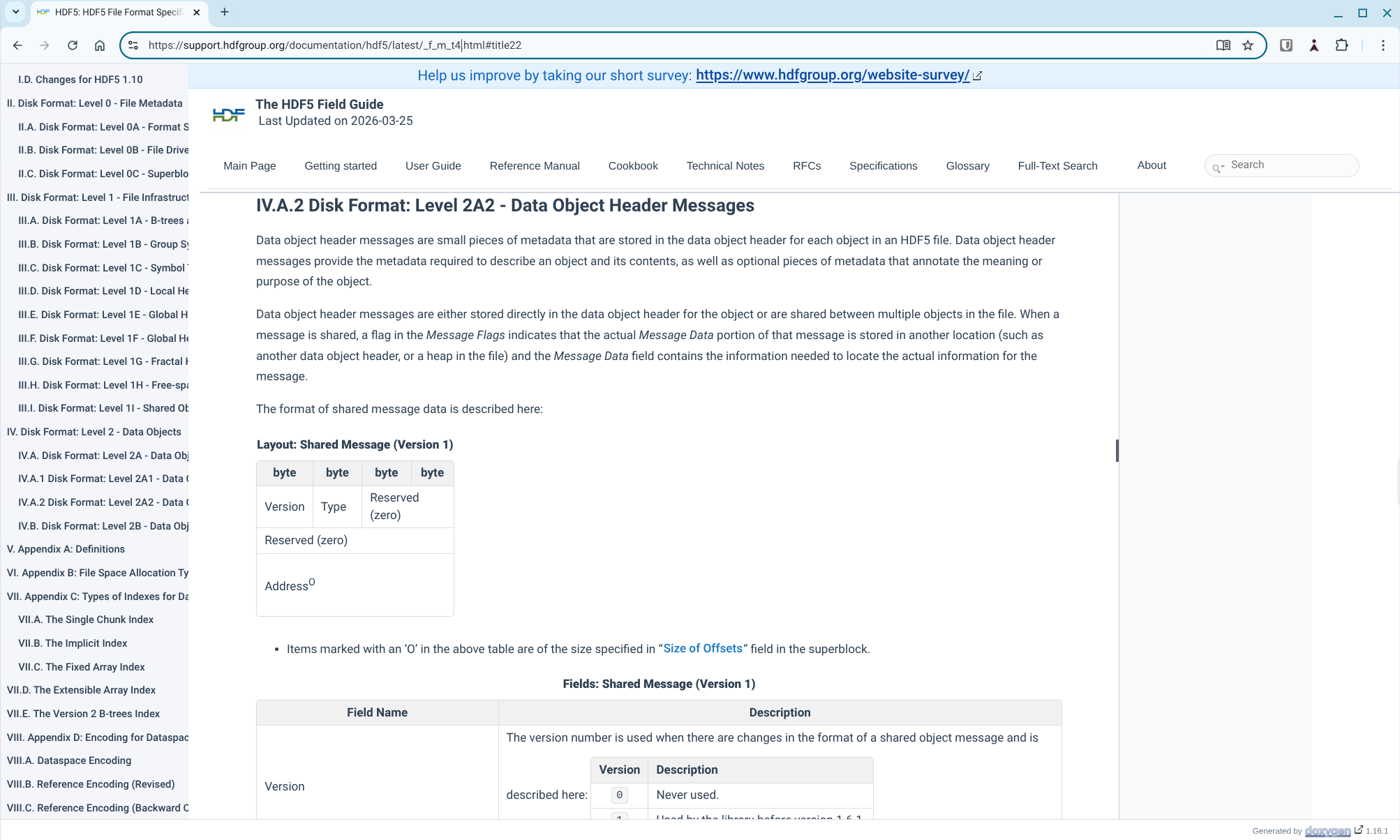Open the website survey link
This screenshot has width=1400, height=840.
click(832, 75)
